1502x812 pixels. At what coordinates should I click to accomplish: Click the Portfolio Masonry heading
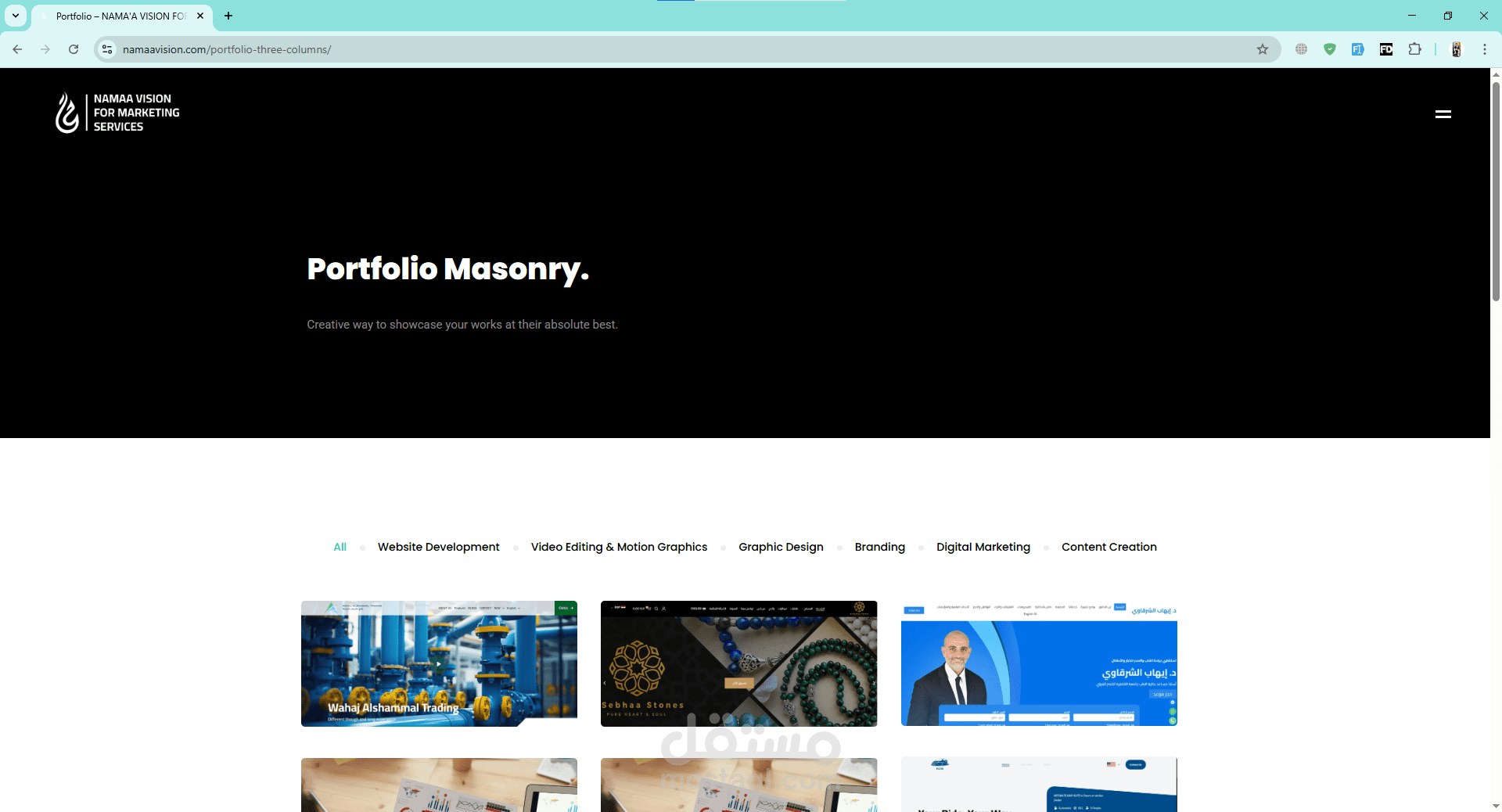click(x=447, y=269)
